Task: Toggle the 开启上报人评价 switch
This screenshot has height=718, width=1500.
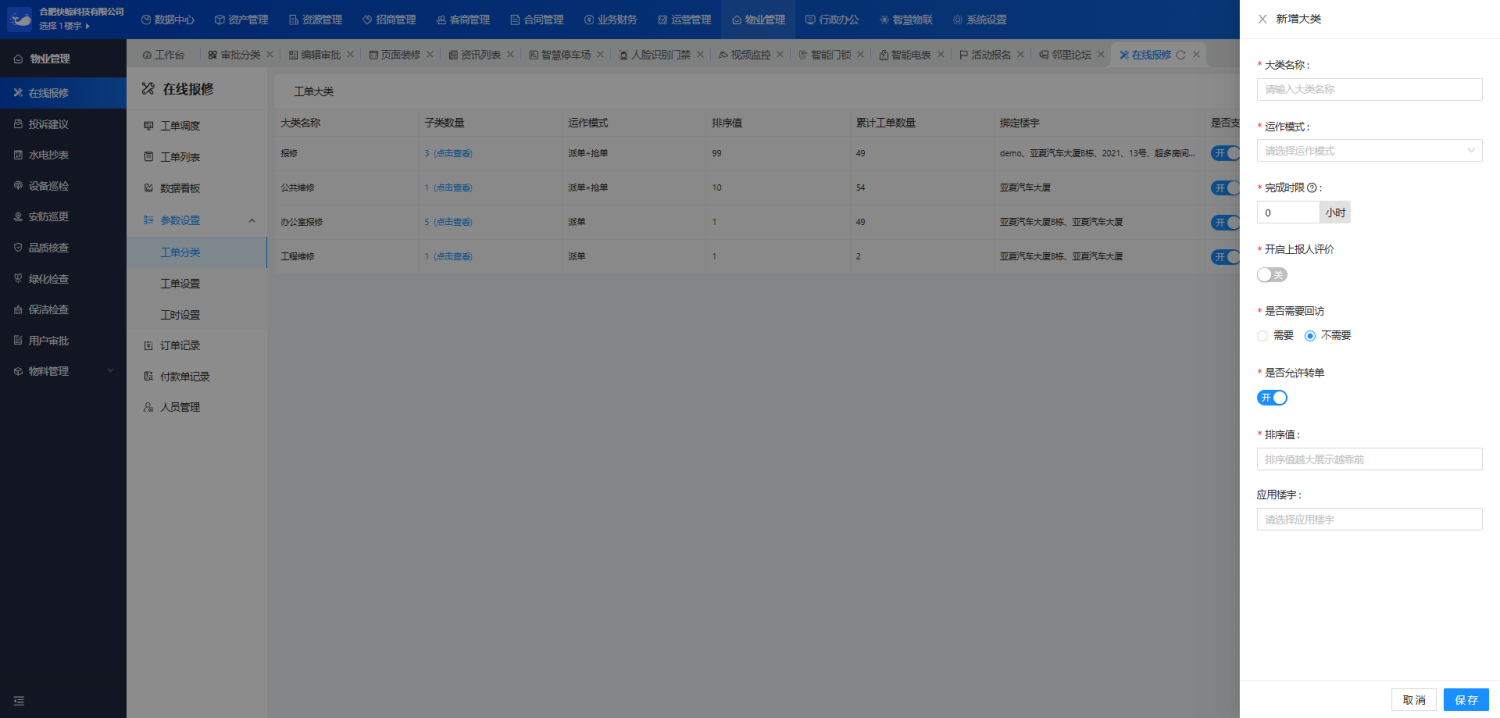Action: [1272, 274]
